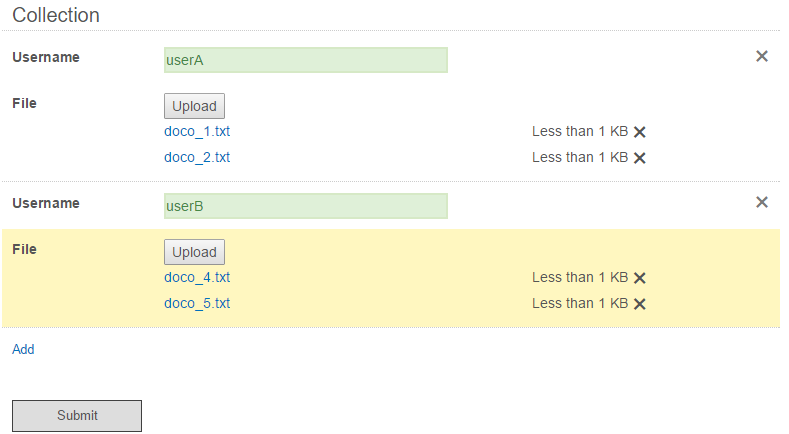789x434 pixels.
Task: Open the doco_5.txt file link
Action: (x=197, y=303)
